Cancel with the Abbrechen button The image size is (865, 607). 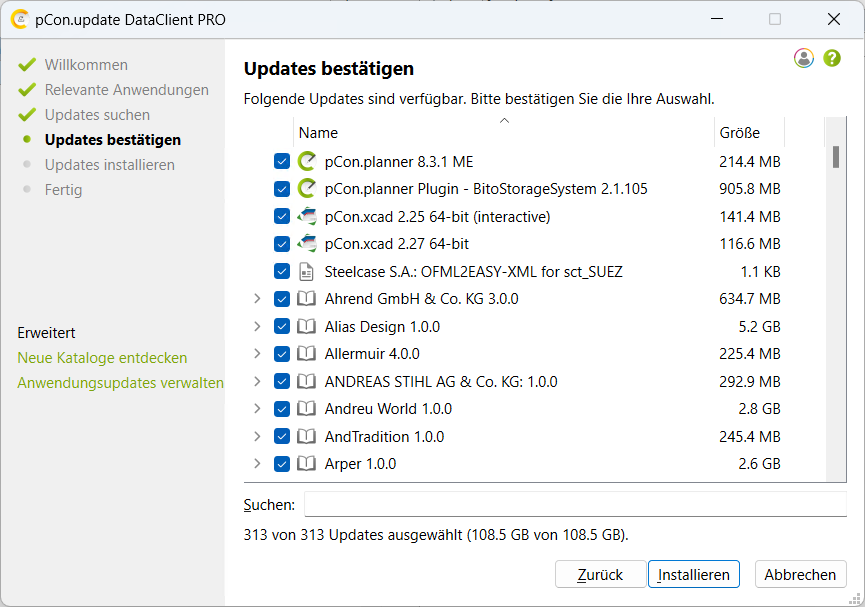tap(800, 574)
